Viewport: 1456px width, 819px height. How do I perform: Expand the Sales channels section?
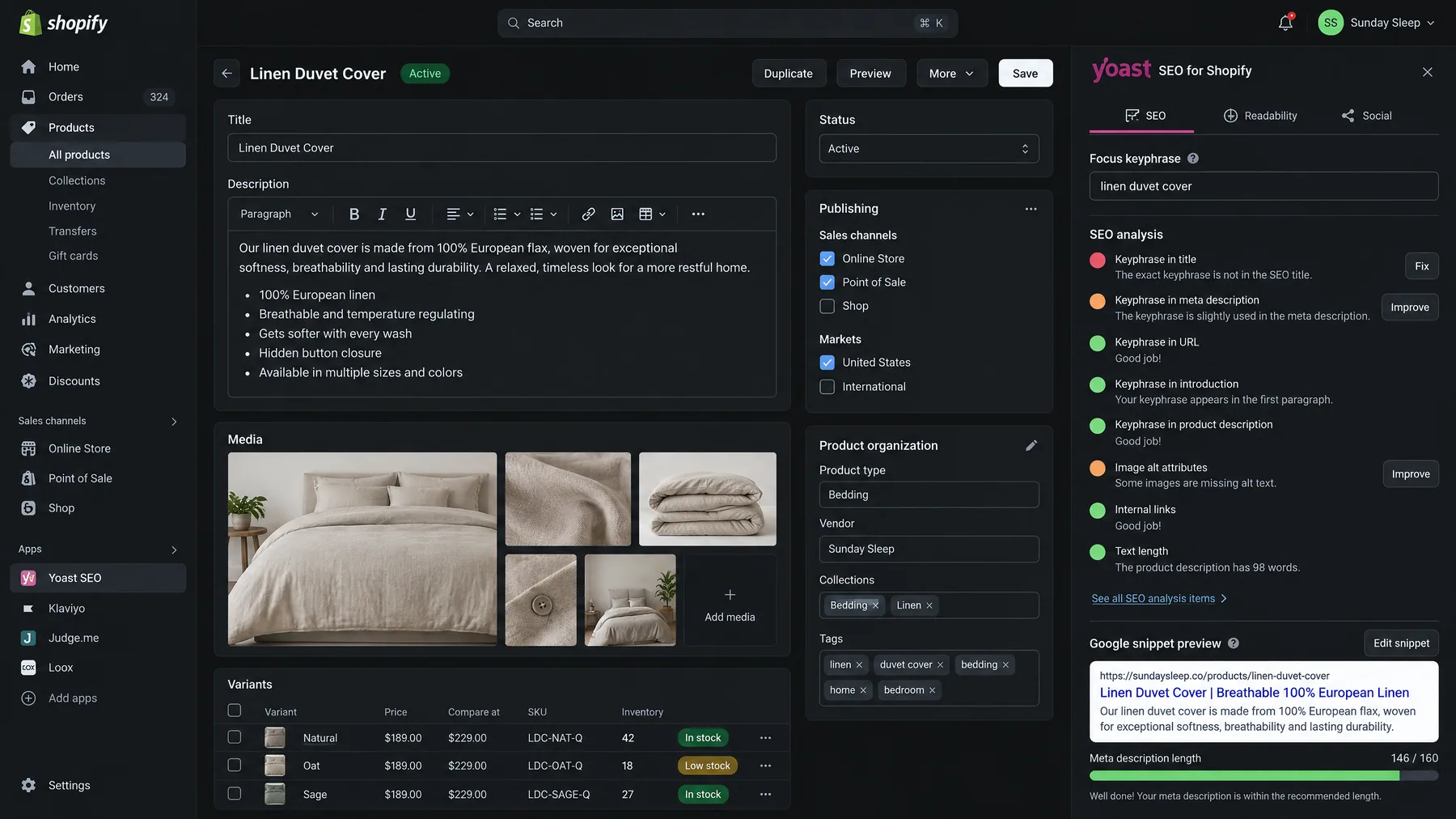[x=174, y=422]
